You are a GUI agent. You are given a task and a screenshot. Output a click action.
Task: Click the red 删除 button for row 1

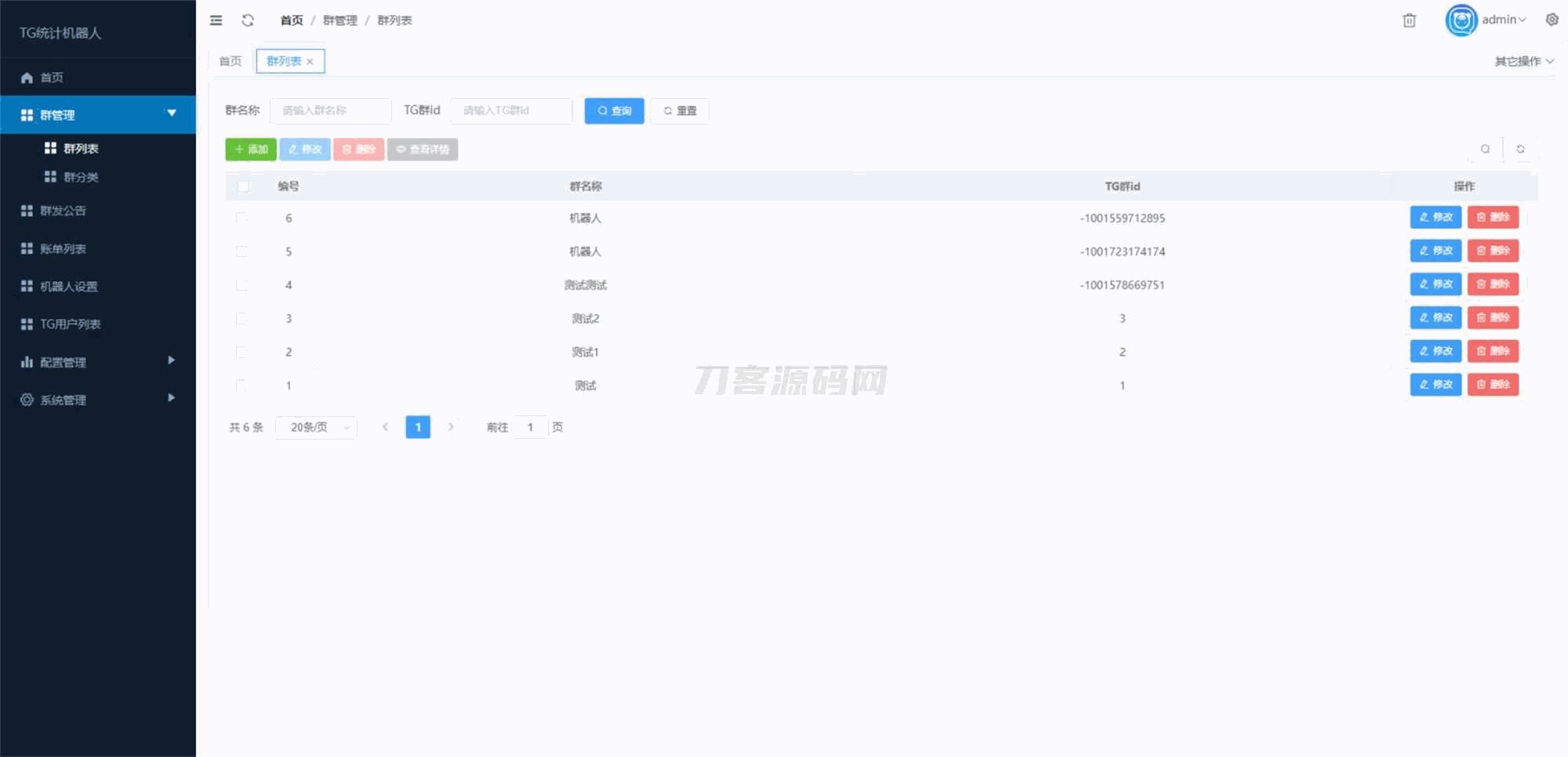tap(1493, 385)
